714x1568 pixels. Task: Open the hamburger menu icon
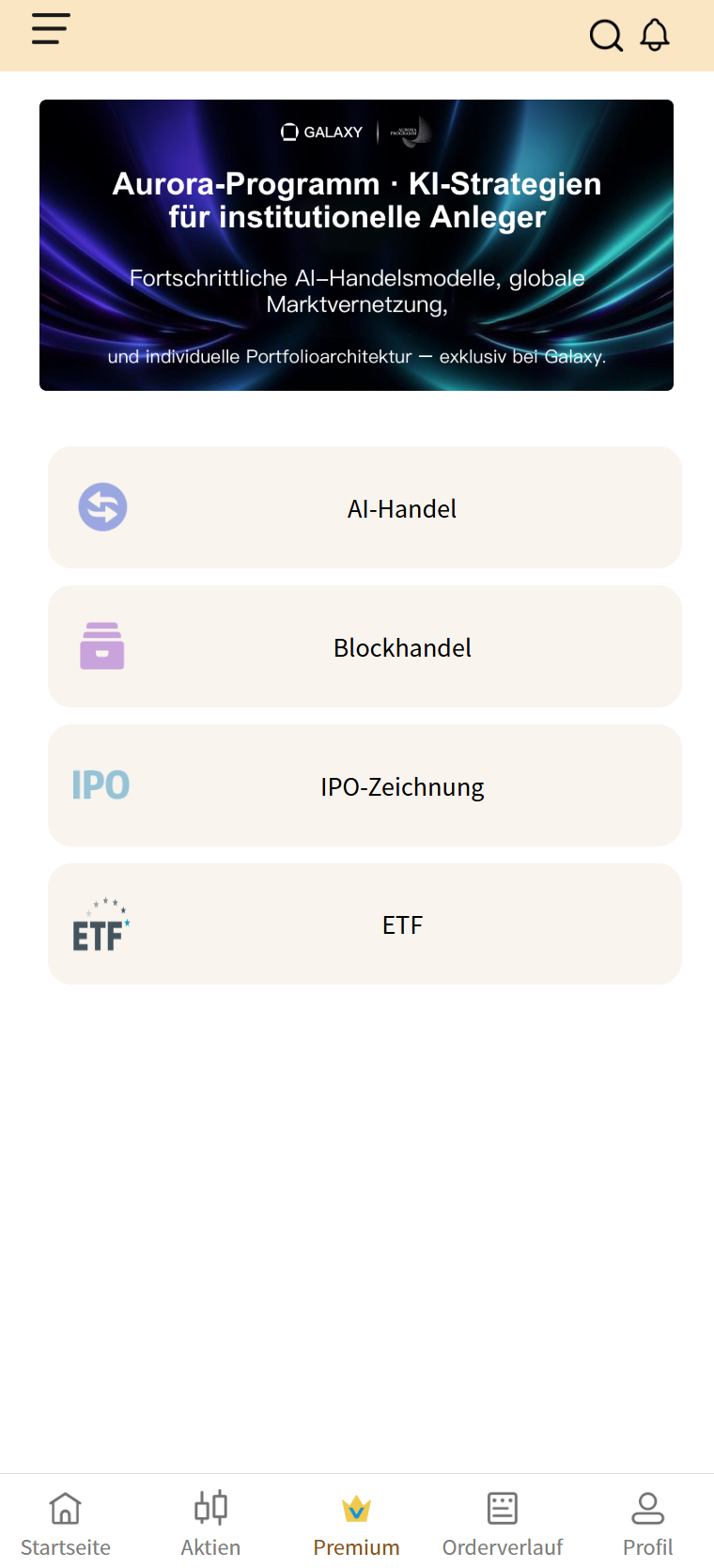[51, 29]
